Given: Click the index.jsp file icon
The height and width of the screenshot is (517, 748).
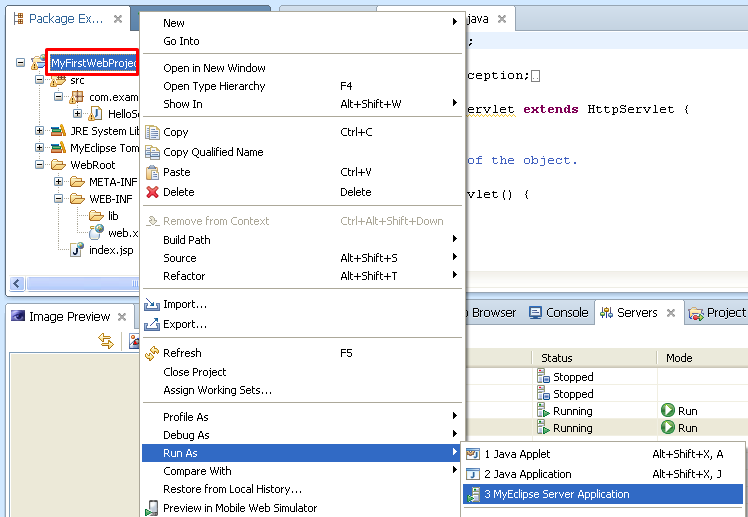Looking at the screenshot, I should pyautogui.click(x=77, y=250).
